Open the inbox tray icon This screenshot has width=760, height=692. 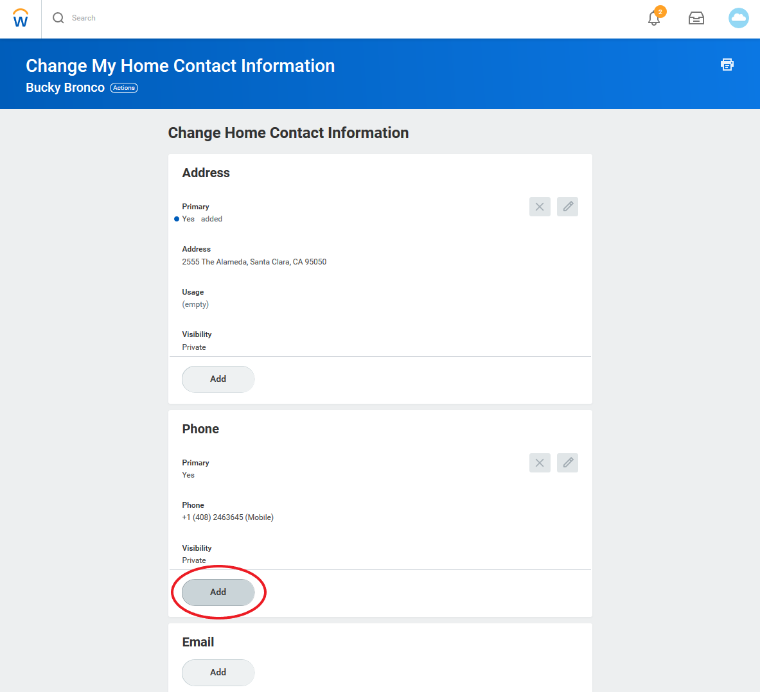(x=696, y=18)
